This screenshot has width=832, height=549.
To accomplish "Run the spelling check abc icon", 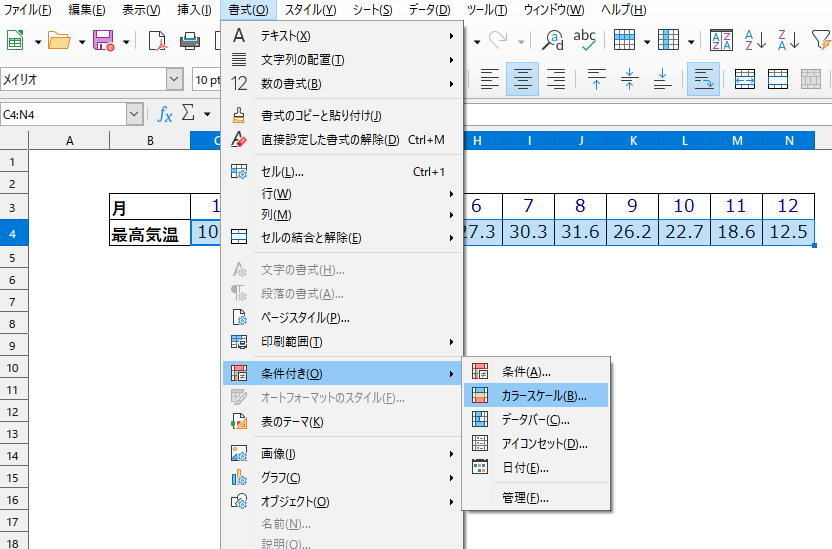I will (584, 40).
